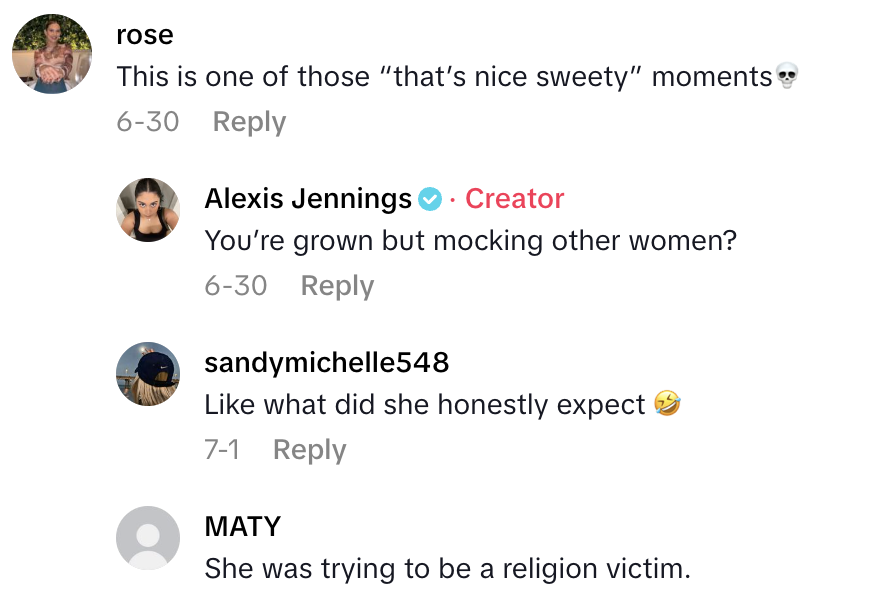This screenshot has width=872, height=596.
Task: Click the 6-30 date under rose's comment
Action: pos(148,122)
